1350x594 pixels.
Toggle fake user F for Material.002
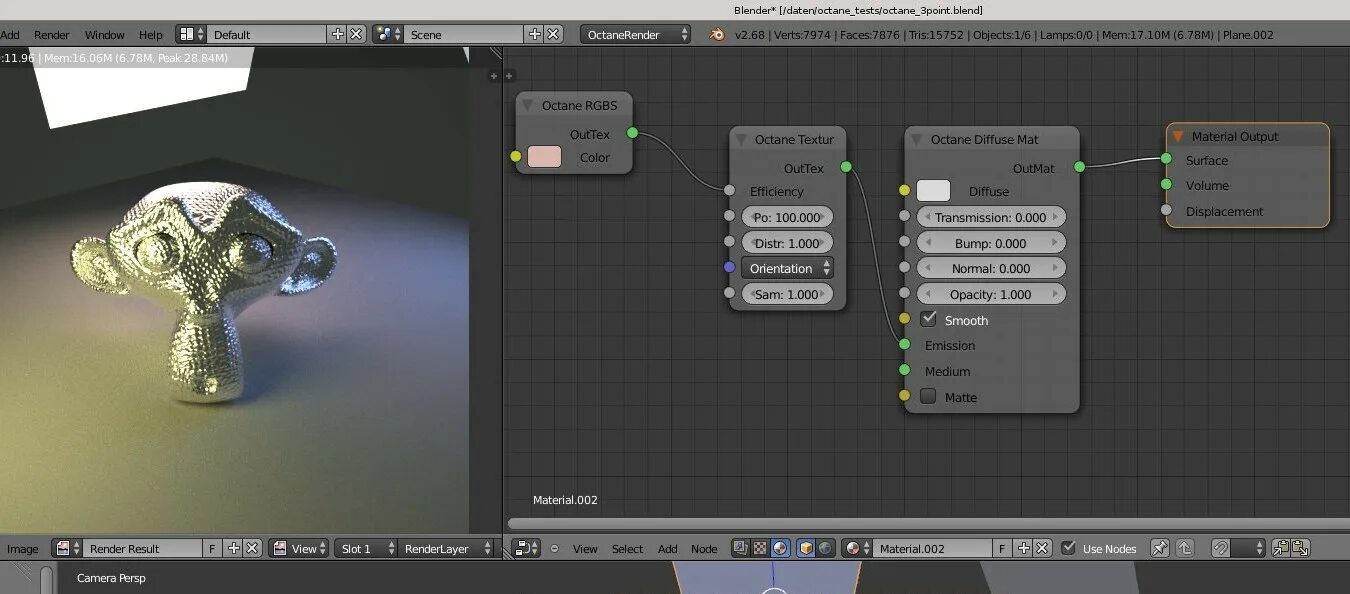pyautogui.click(x=1002, y=548)
